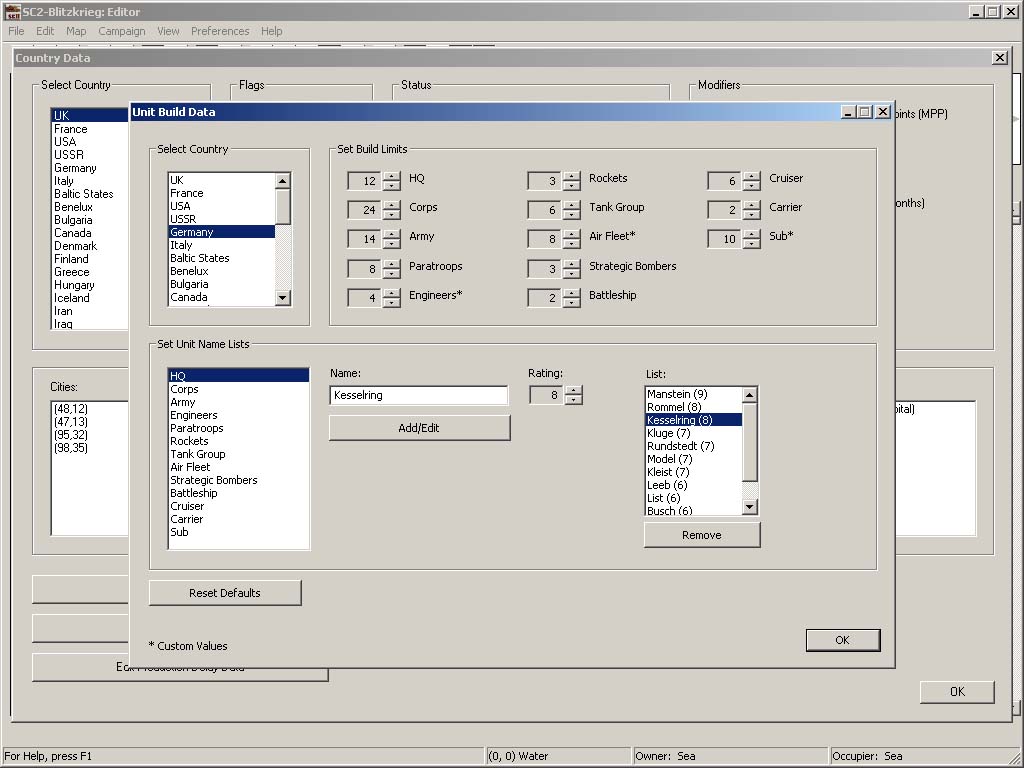The width and height of the screenshot is (1024, 768).
Task: Click the Name input field
Action: [418, 395]
